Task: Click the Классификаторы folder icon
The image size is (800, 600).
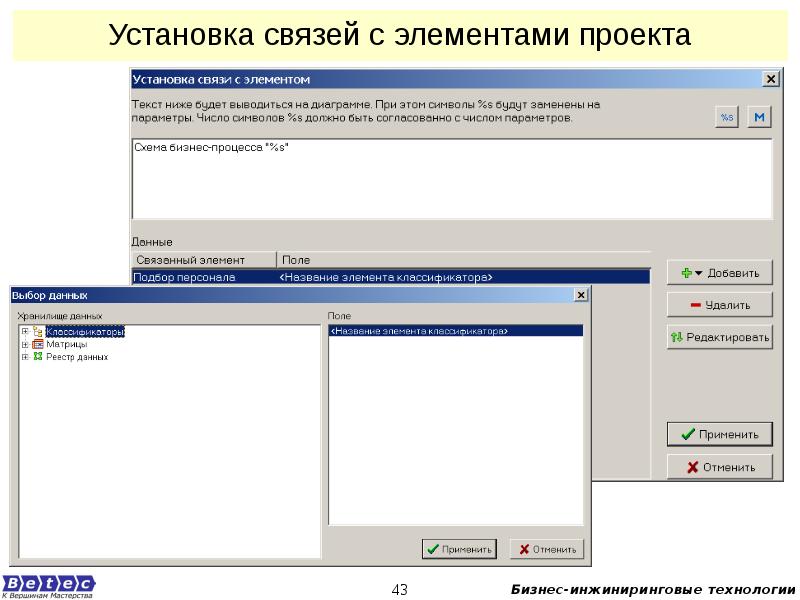Action: coord(38,331)
